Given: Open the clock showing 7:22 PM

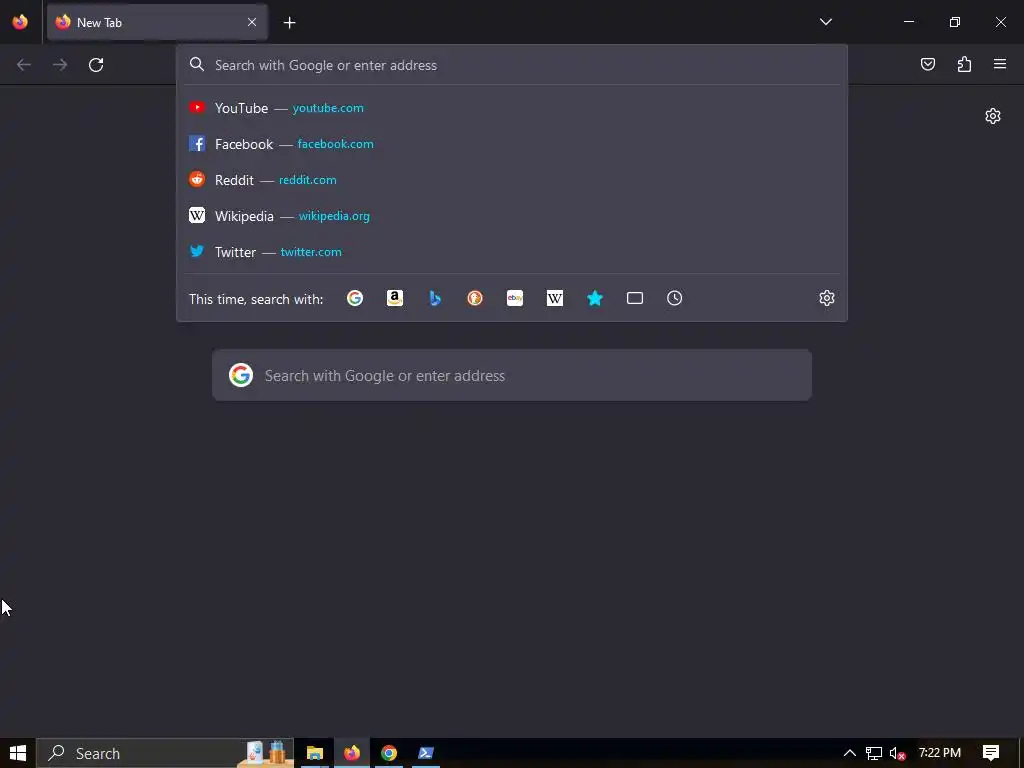Looking at the screenshot, I should pos(940,753).
